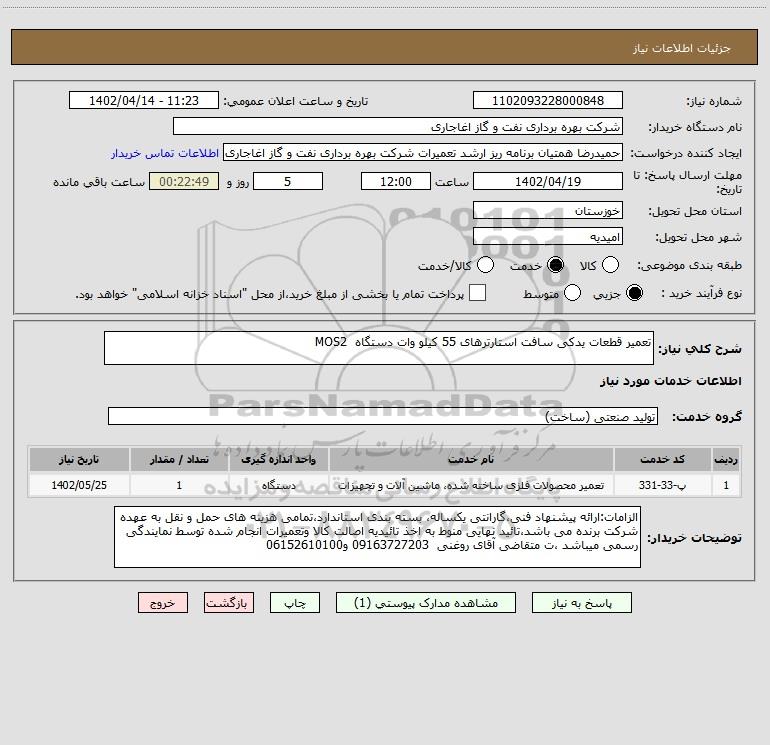Click service code cell پ-33-331
The height and width of the screenshot is (745, 770).
pos(662,485)
